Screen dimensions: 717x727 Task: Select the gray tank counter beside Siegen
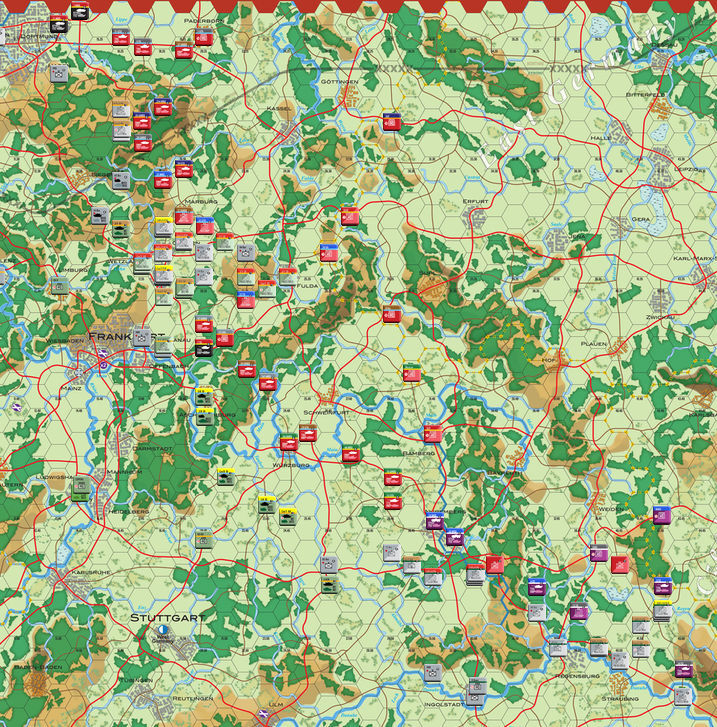click(x=121, y=180)
